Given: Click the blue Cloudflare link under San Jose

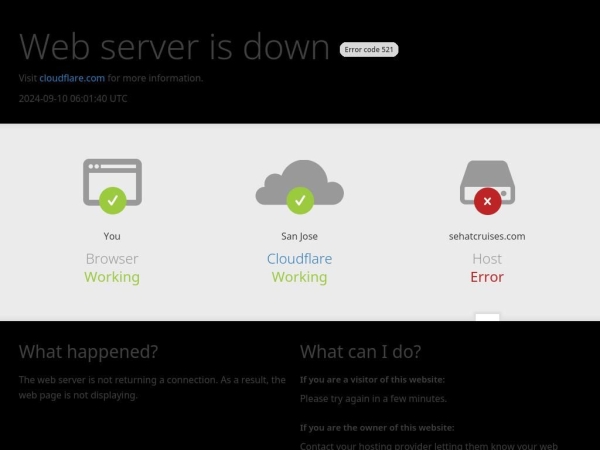Looking at the screenshot, I should pos(300,259).
